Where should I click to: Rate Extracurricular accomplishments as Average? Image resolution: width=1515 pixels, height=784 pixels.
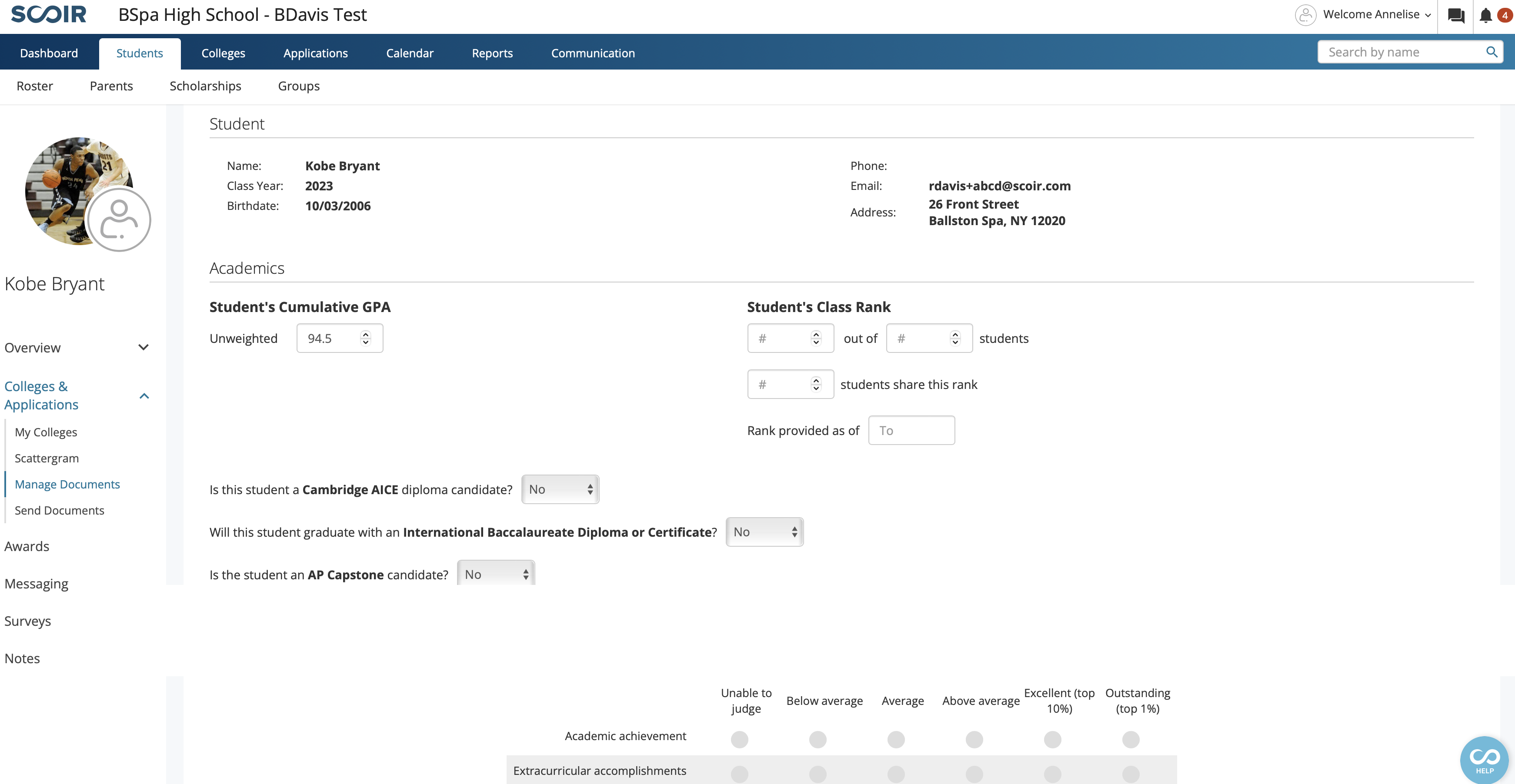point(896,774)
